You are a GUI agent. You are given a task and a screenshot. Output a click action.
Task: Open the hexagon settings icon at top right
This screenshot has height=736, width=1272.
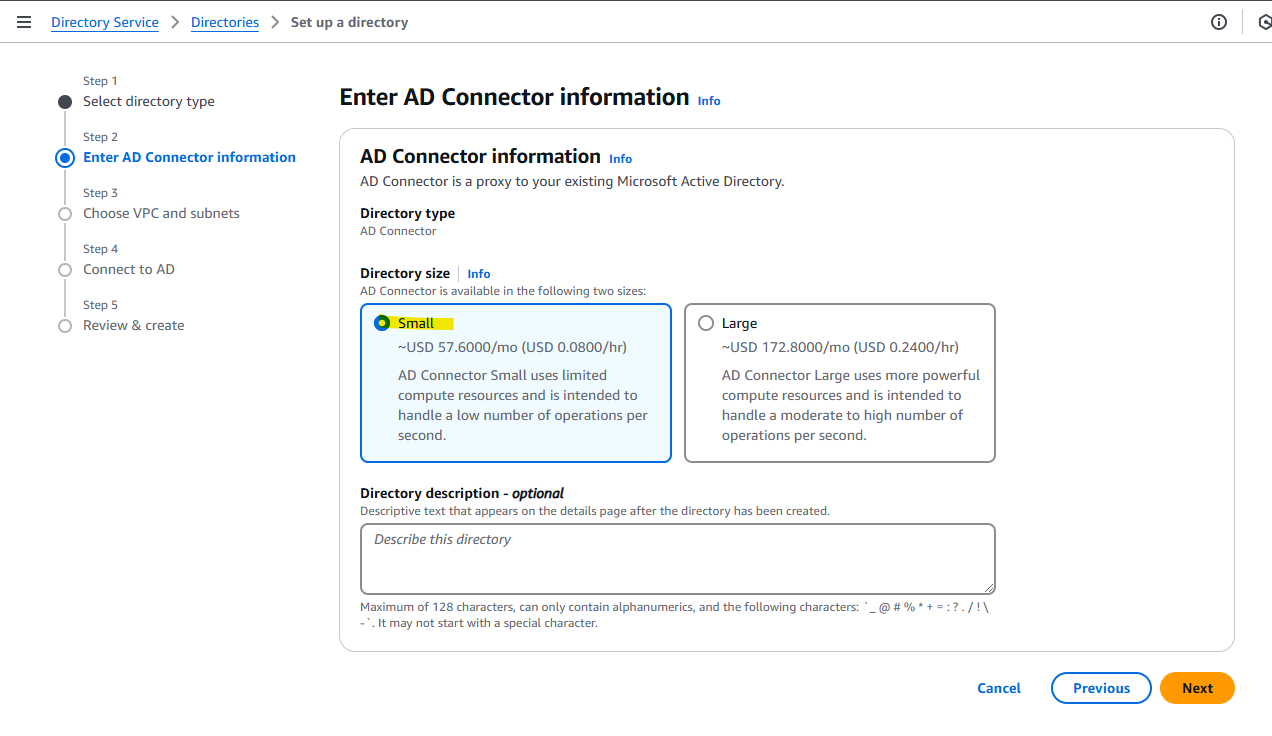point(1264,22)
